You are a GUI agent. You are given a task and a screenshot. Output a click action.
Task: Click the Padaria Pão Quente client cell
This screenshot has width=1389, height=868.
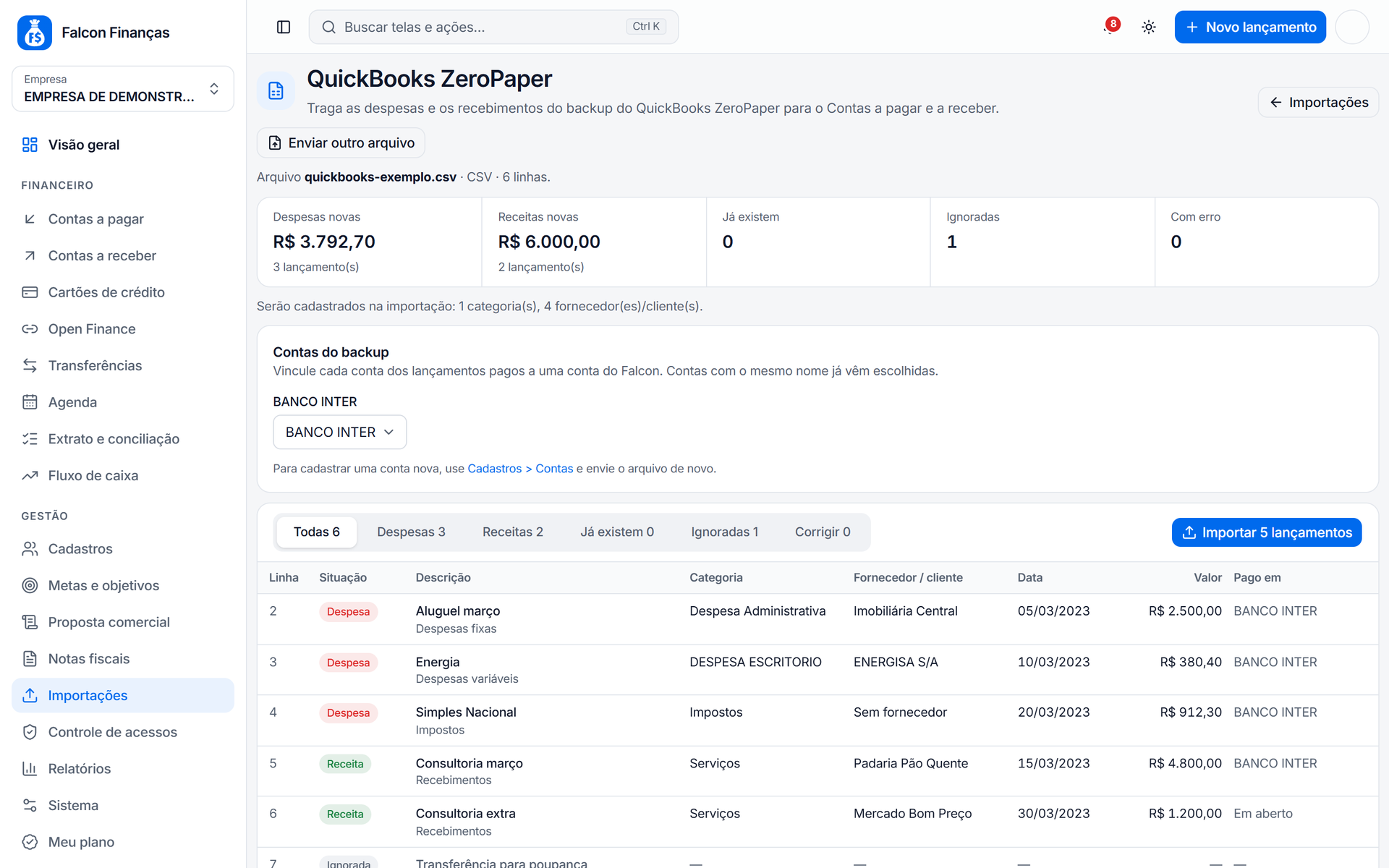[911, 763]
